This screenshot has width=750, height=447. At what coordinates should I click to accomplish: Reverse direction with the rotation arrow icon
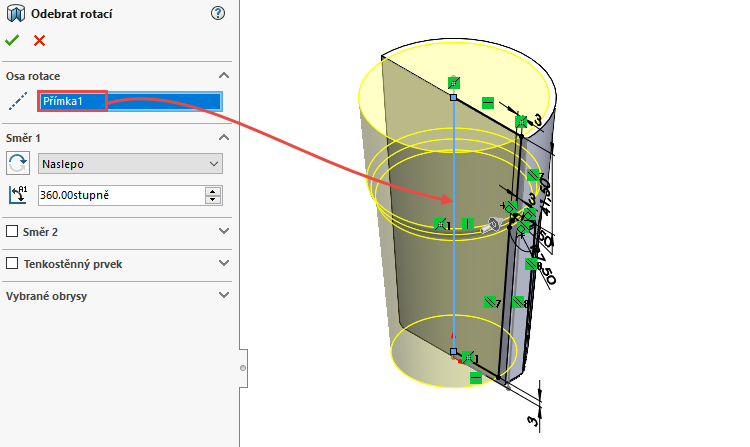pos(18,164)
